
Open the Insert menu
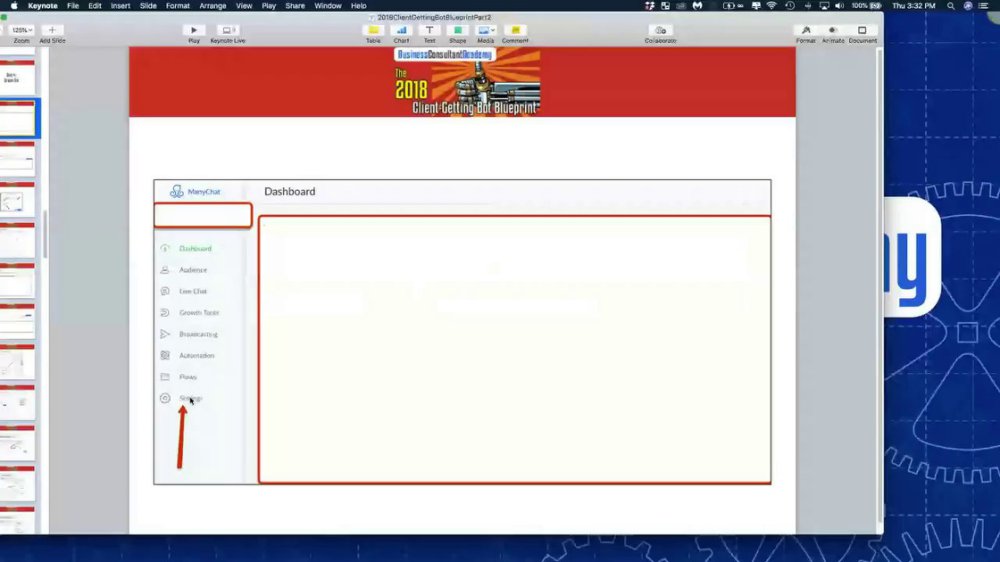[x=121, y=6]
